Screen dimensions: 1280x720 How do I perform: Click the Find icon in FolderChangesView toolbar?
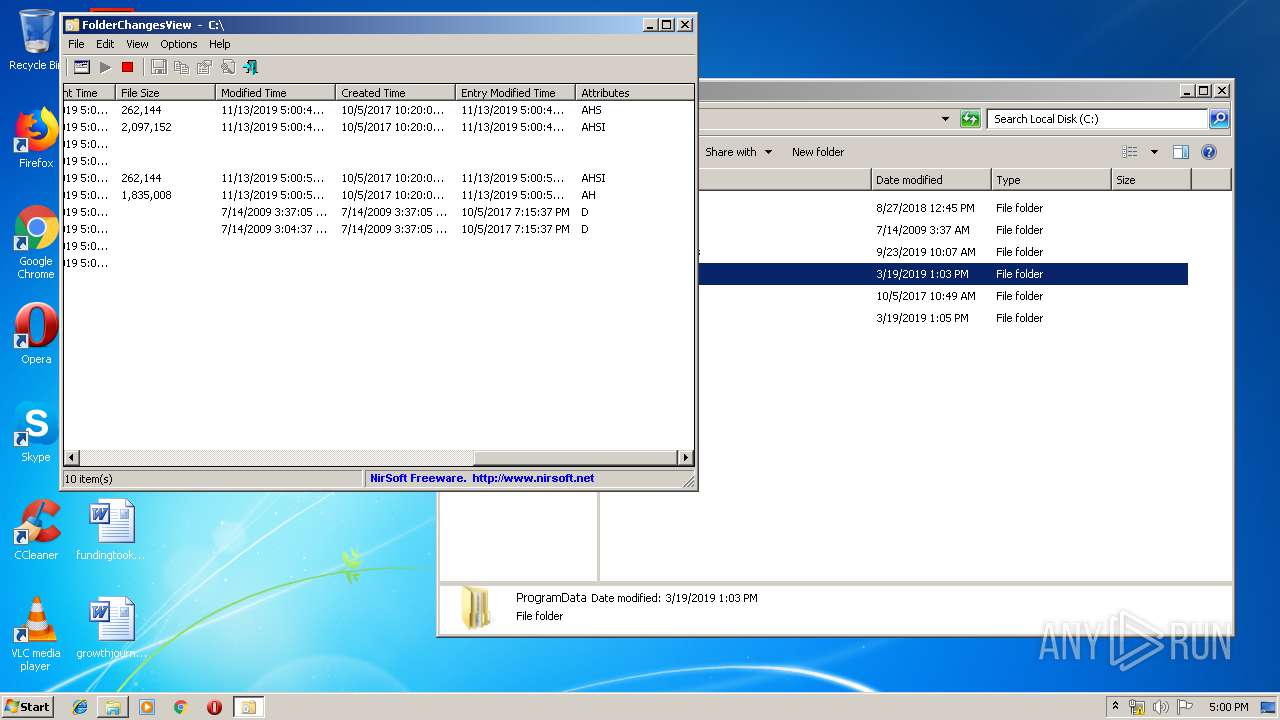pyautogui.click(x=227, y=67)
